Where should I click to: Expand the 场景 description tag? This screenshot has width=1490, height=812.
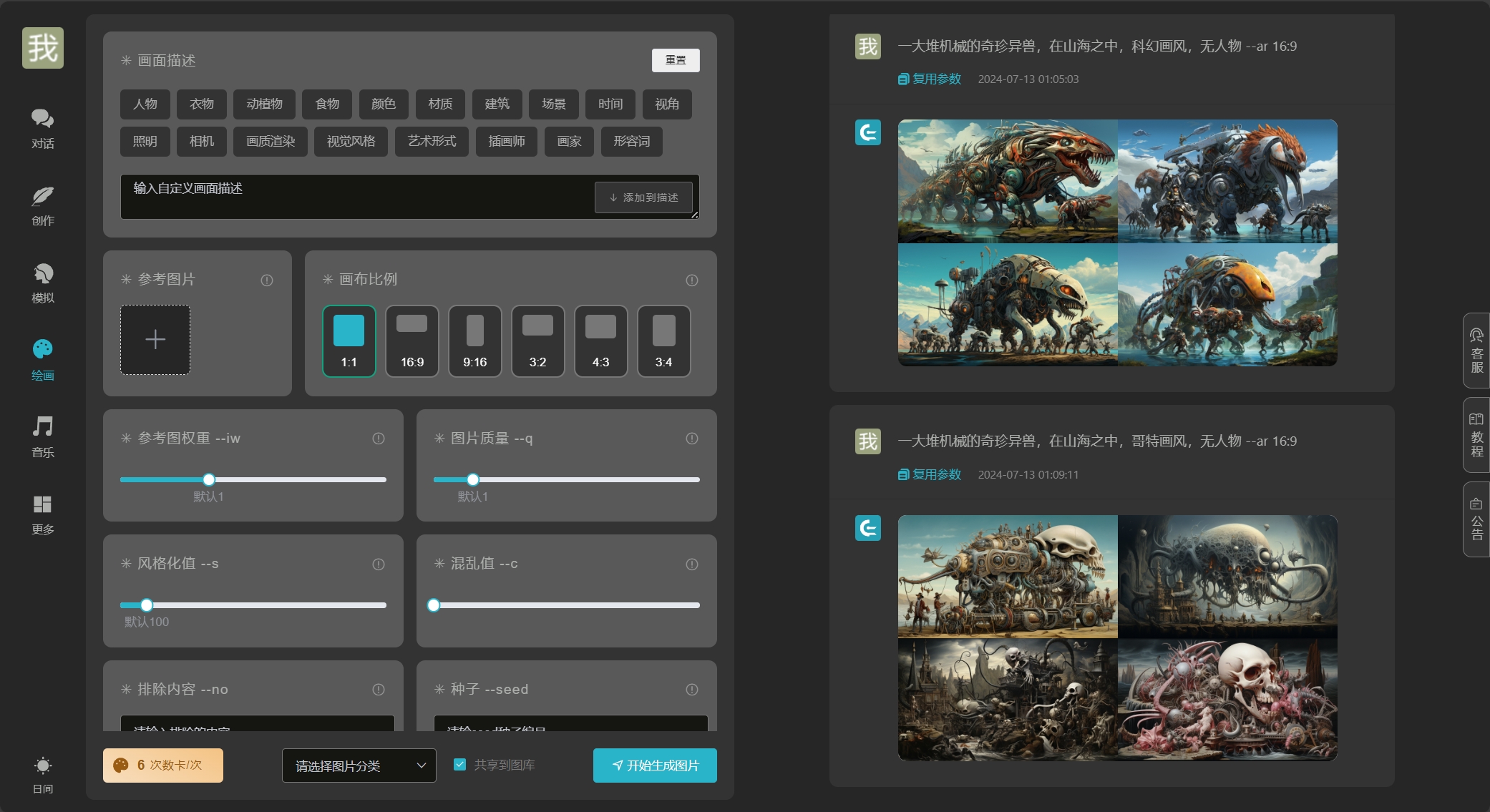[x=554, y=104]
